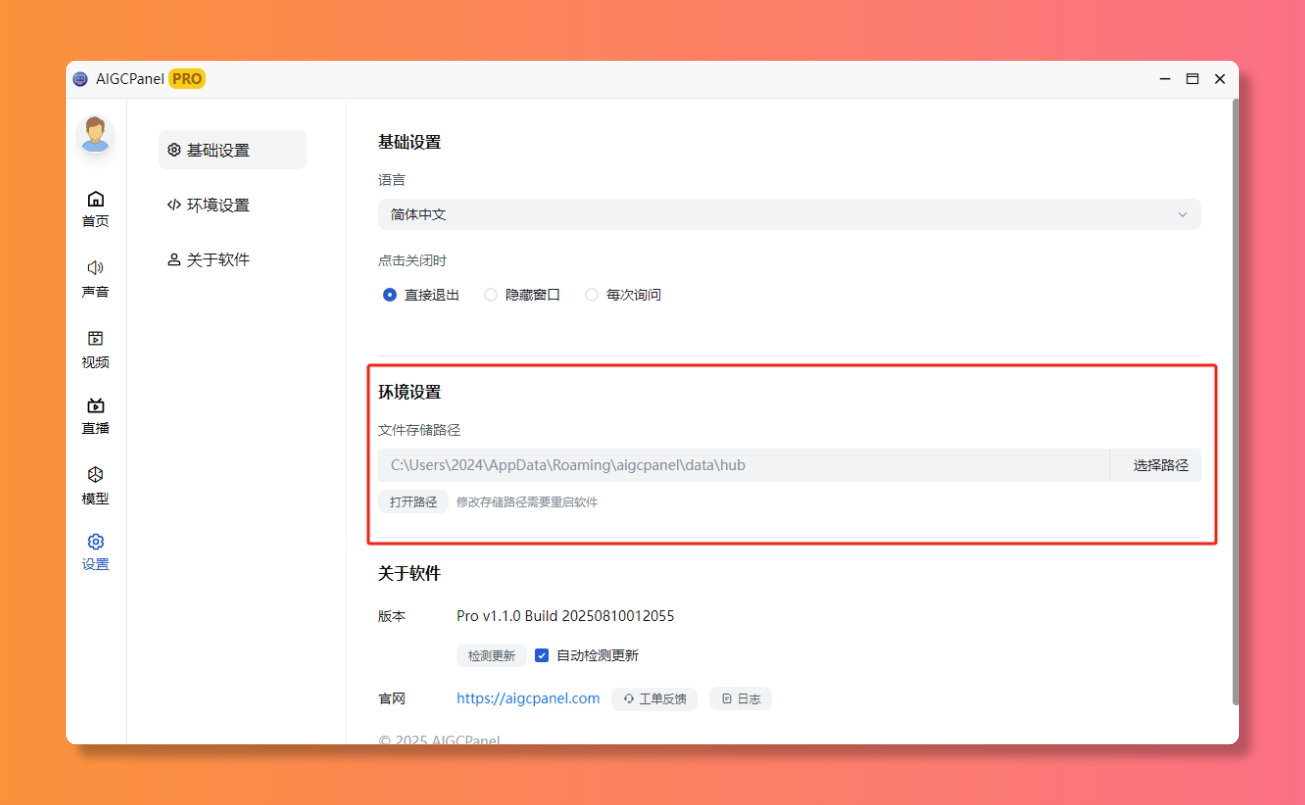Choose the 隐藏窗口 radio option
Image resolution: width=1305 pixels, height=805 pixels.
[491, 295]
